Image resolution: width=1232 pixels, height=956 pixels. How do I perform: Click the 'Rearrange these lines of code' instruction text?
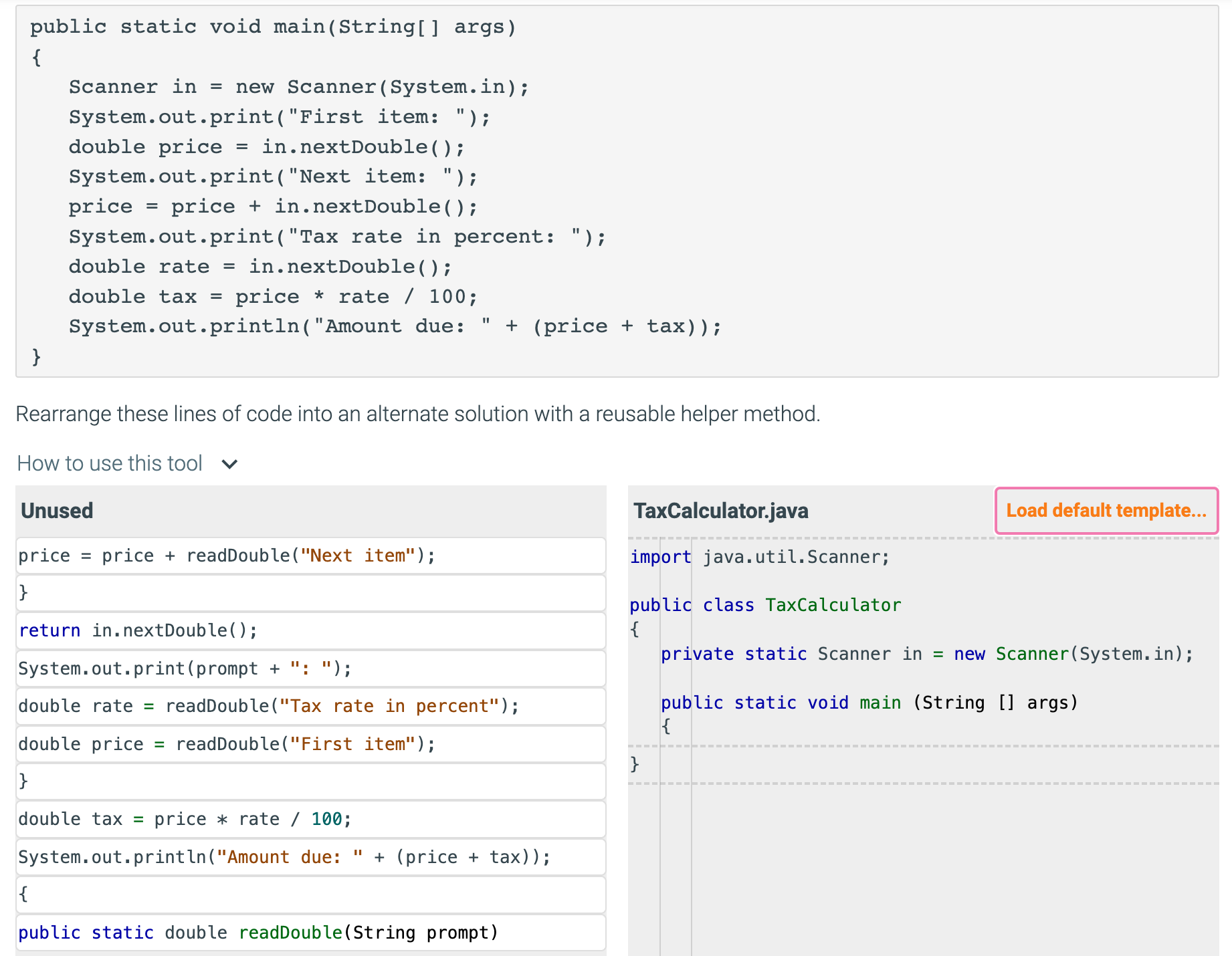(x=417, y=414)
